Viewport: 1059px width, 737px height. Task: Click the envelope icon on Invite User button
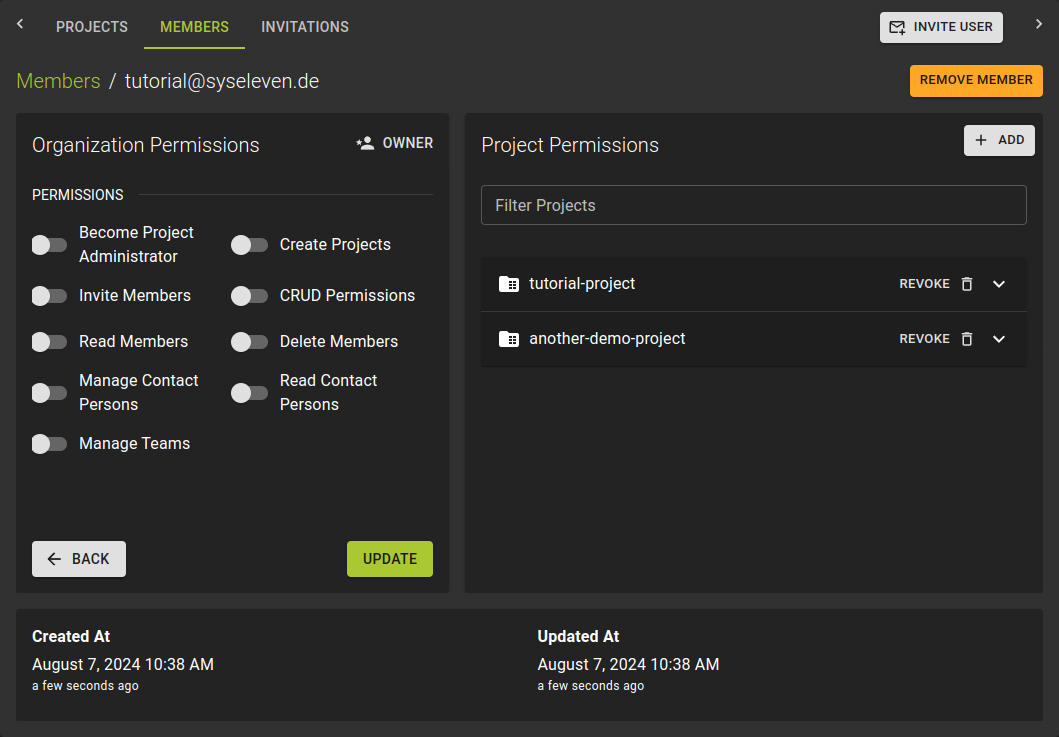(897, 27)
